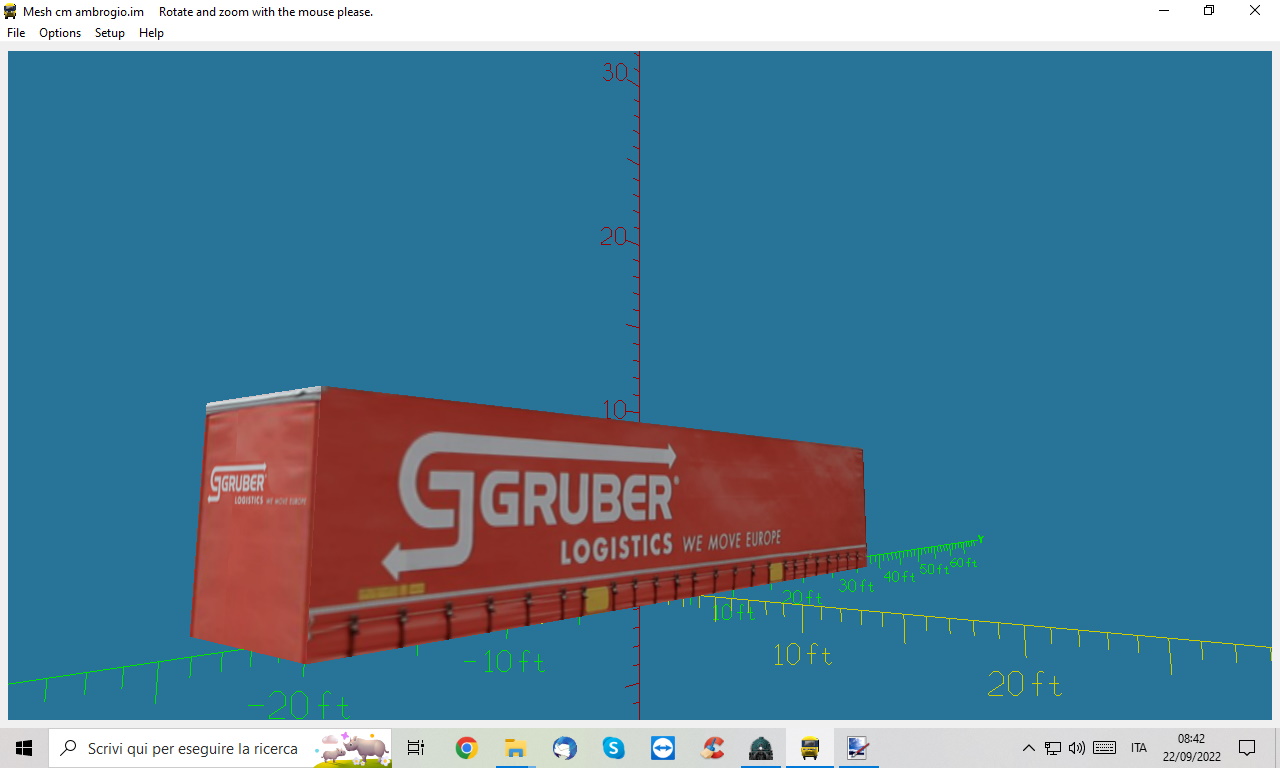Open the File menu
The width and height of the screenshot is (1280, 768).
(x=16, y=33)
